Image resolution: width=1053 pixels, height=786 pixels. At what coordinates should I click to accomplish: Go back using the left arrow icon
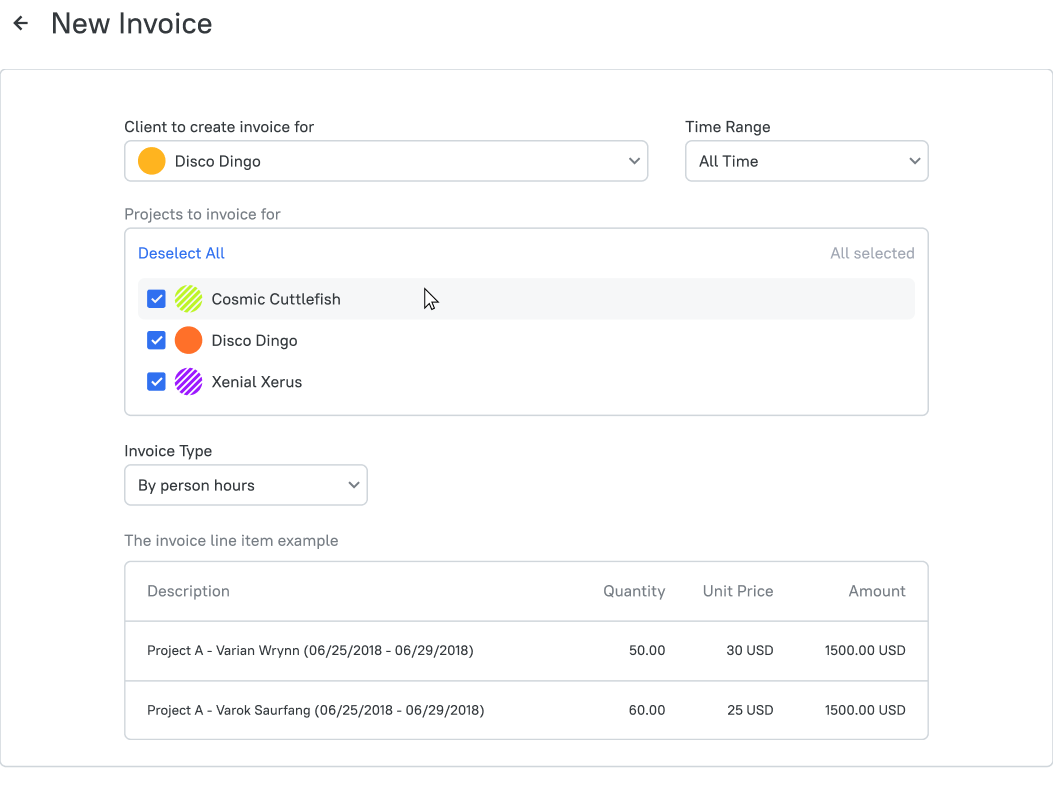coord(21,24)
